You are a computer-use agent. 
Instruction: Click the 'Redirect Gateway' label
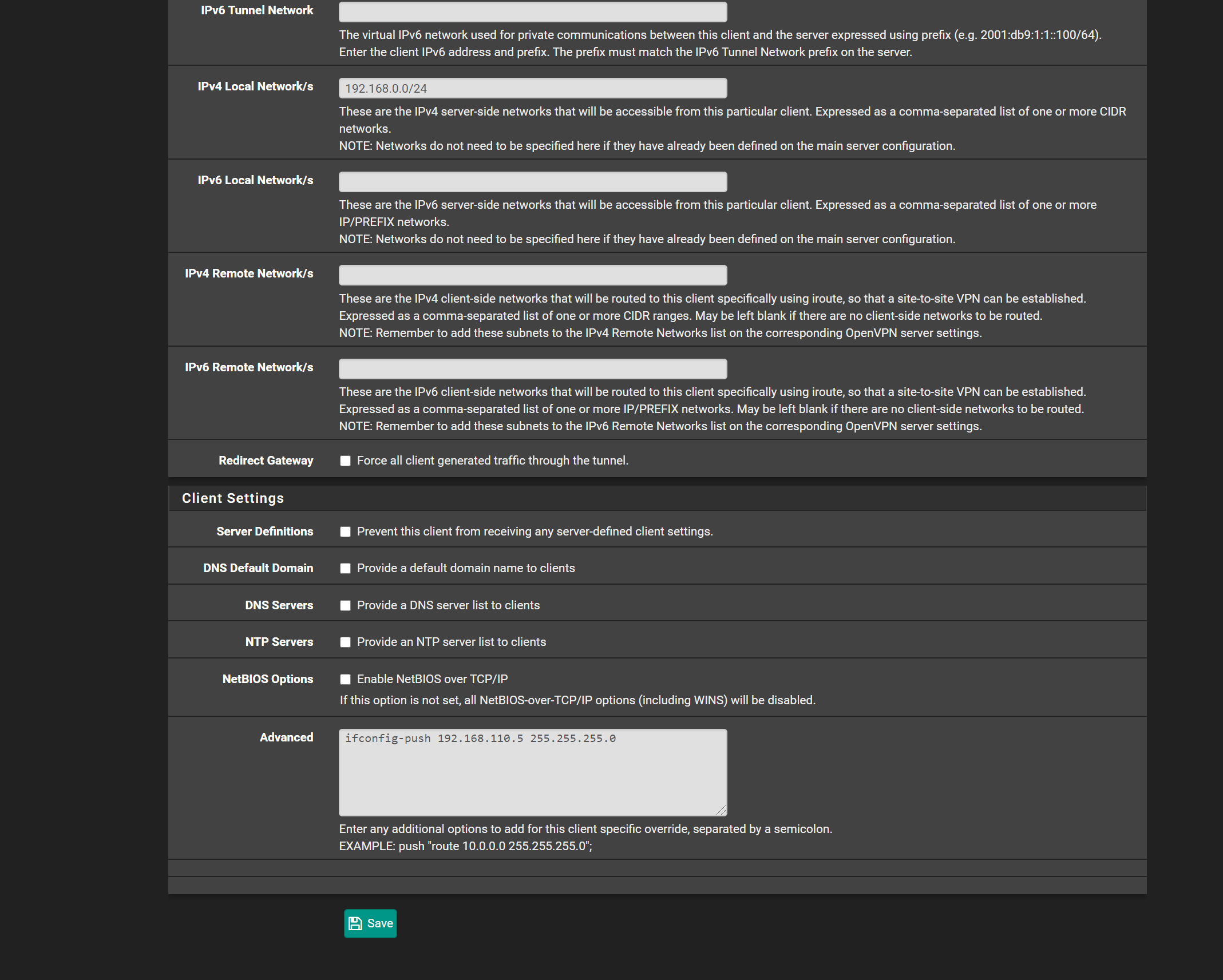pos(266,461)
